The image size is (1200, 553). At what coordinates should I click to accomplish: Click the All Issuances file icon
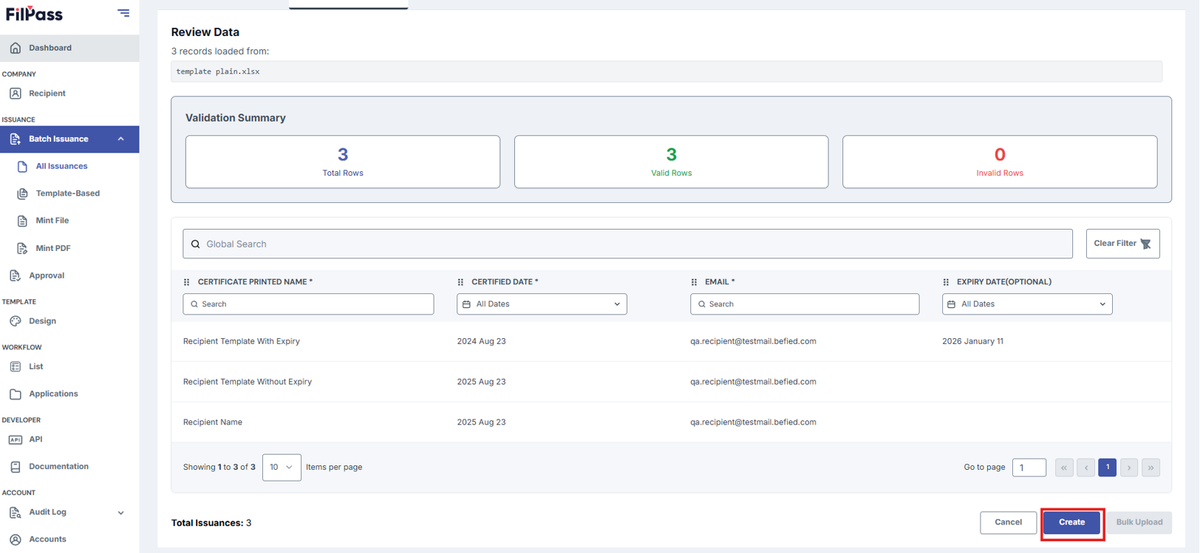pos(24,166)
